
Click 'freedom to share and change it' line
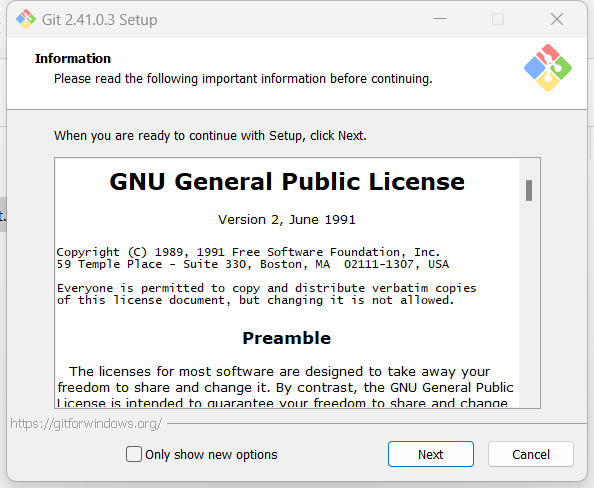285,388
